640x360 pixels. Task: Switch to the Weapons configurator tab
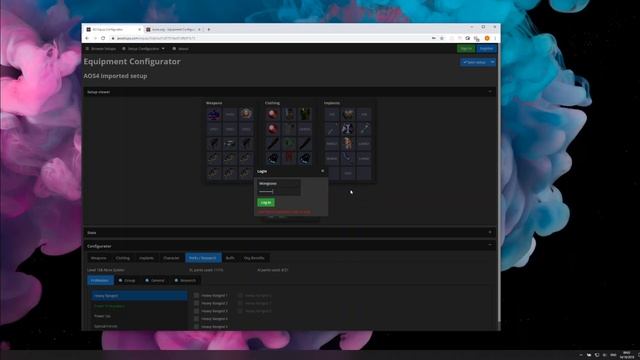[x=98, y=258]
